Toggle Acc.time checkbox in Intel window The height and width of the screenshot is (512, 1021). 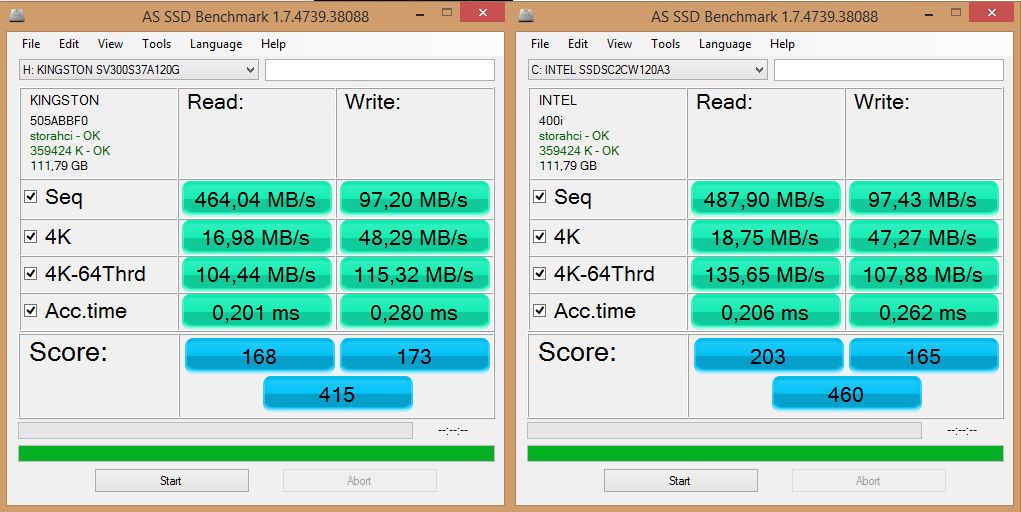[x=540, y=310]
